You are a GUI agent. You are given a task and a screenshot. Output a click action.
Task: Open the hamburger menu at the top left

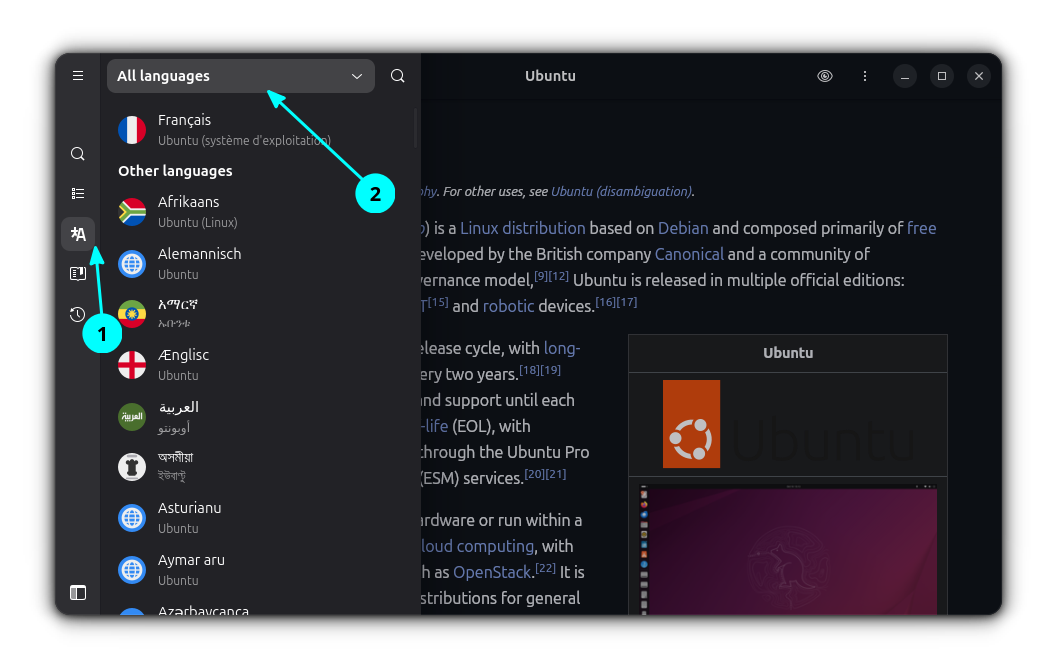coord(78,75)
